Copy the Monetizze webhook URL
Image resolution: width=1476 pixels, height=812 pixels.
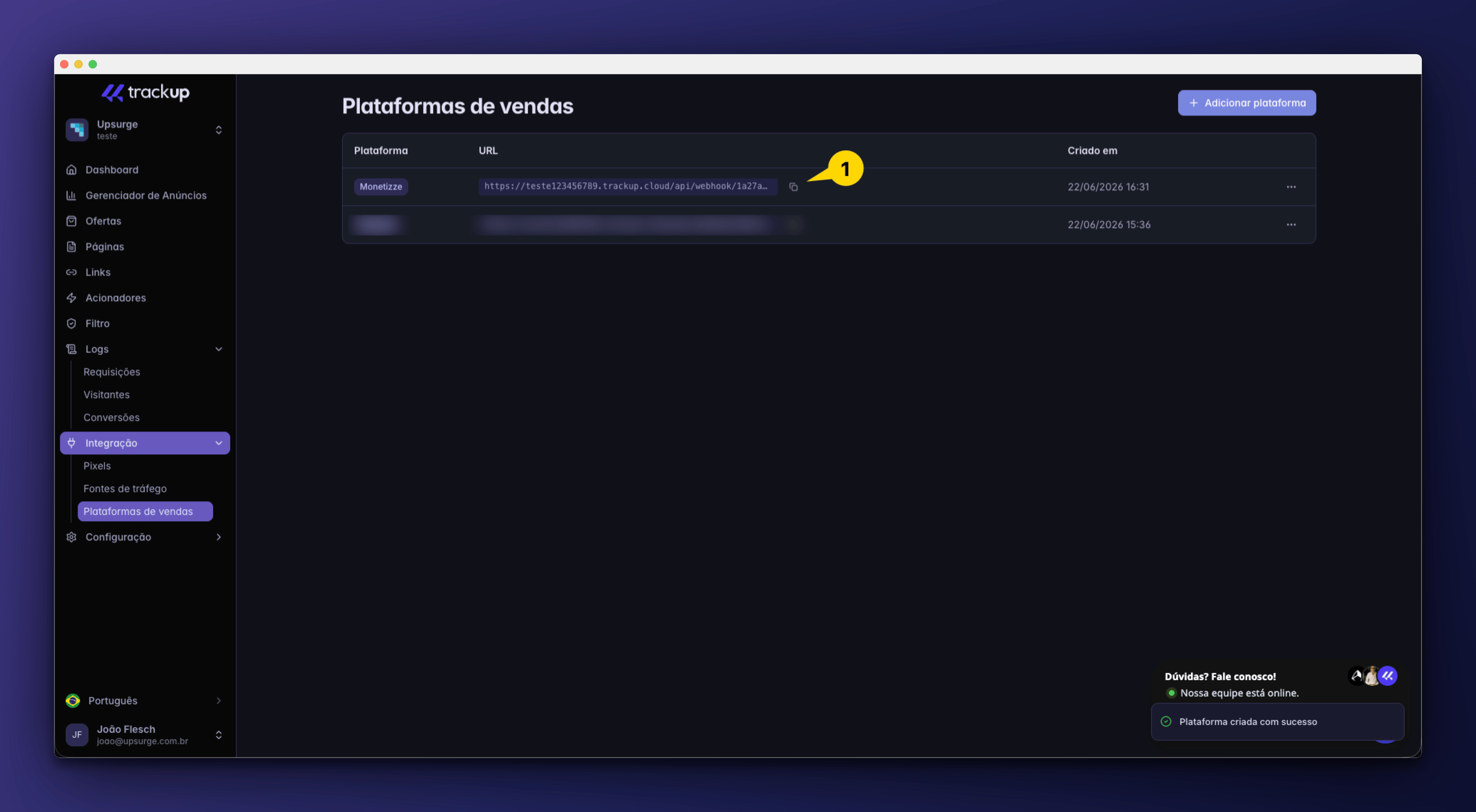(794, 187)
